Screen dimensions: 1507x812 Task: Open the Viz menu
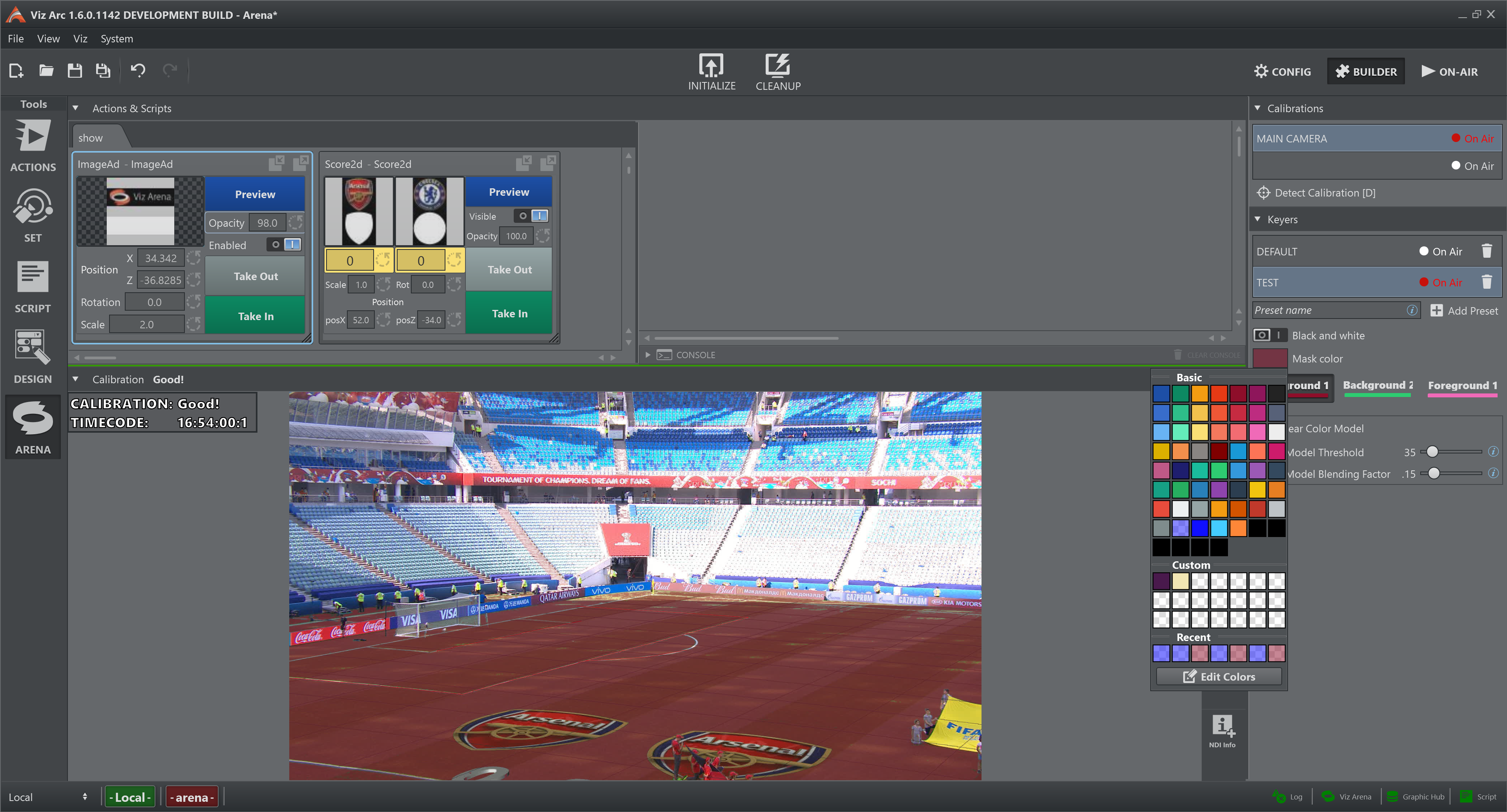point(80,38)
